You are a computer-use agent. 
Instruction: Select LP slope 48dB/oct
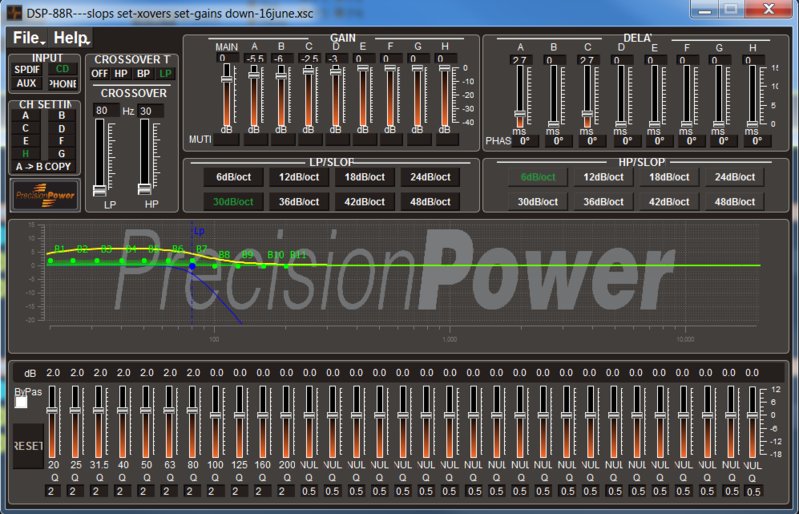(x=430, y=202)
